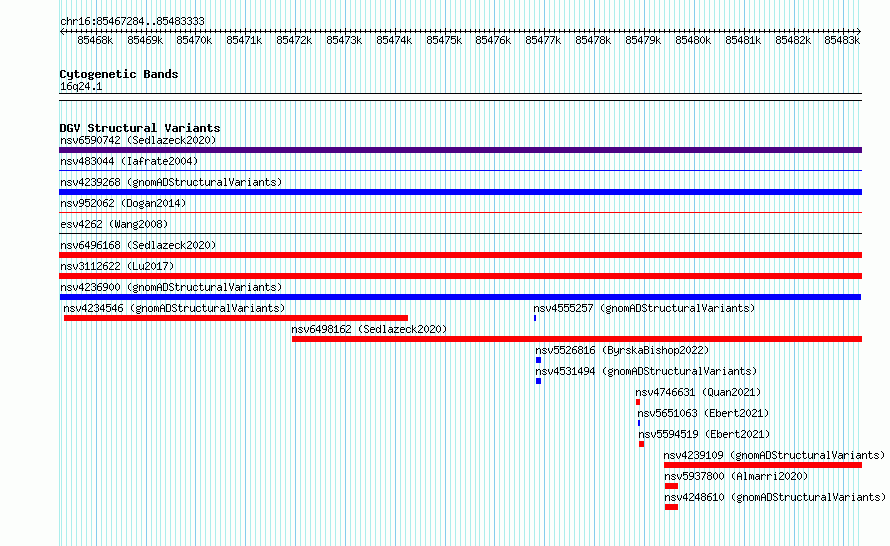Viewport: 890px width, 546px height.
Task: Select nsv952062 (Dogan2014) label
Action: (123, 203)
